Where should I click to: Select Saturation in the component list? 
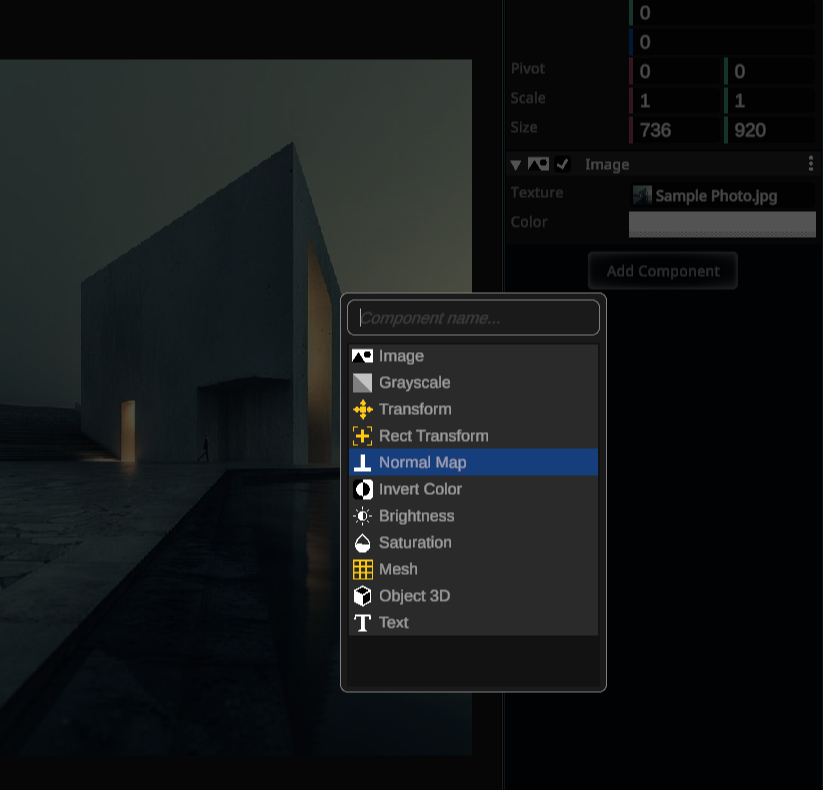(x=473, y=543)
